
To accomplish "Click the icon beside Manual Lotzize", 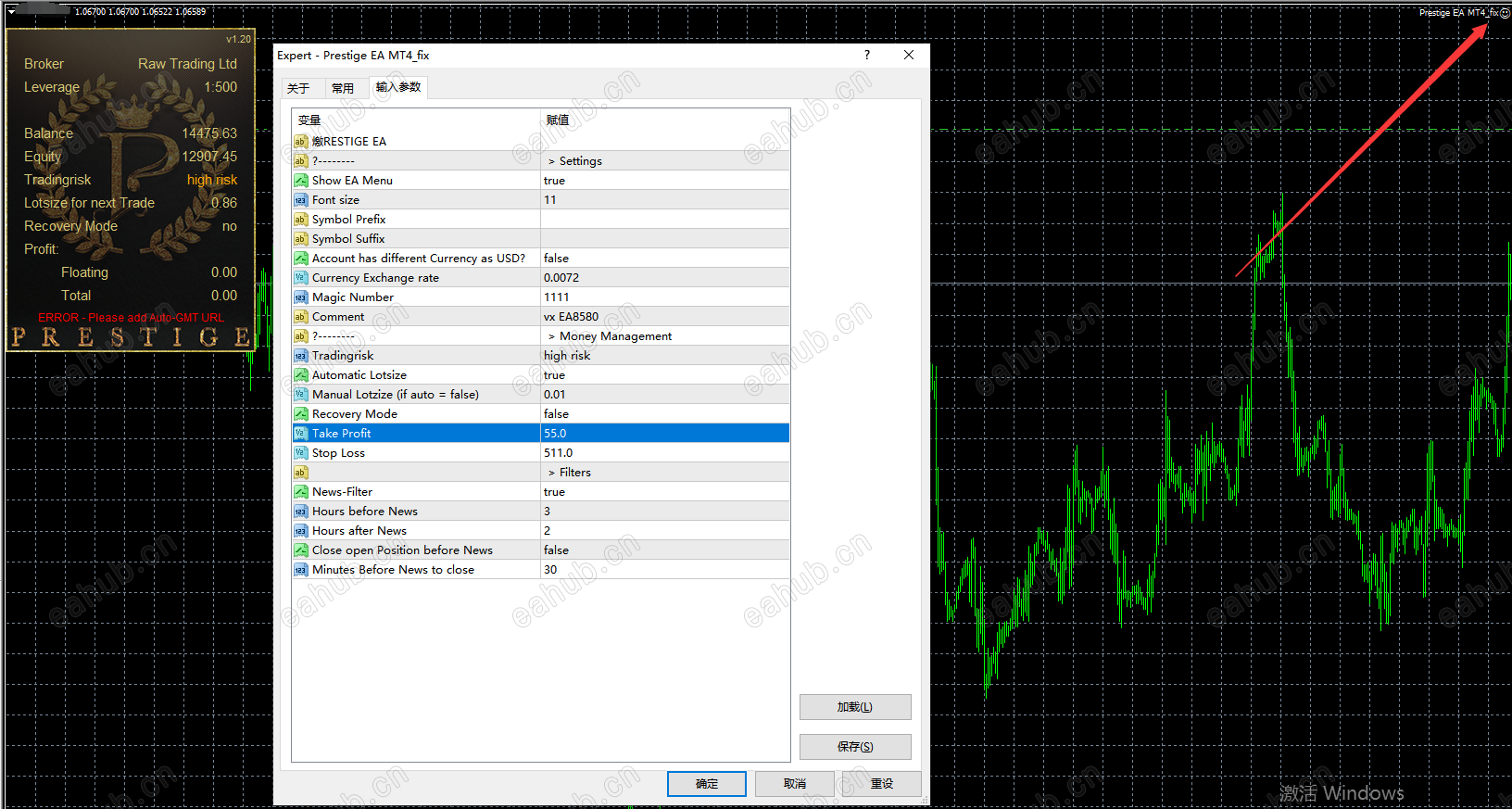I will coord(300,395).
